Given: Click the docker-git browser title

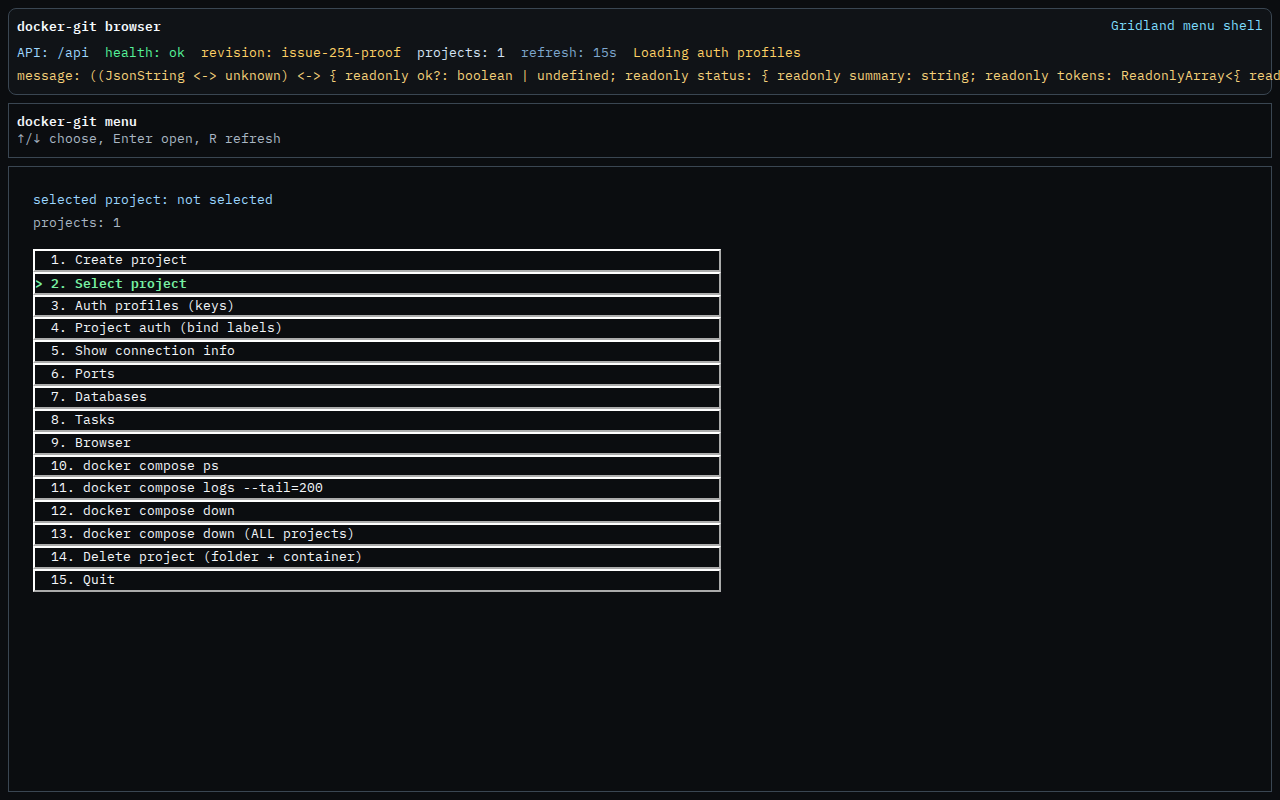Looking at the screenshot, I should (89, 27).
